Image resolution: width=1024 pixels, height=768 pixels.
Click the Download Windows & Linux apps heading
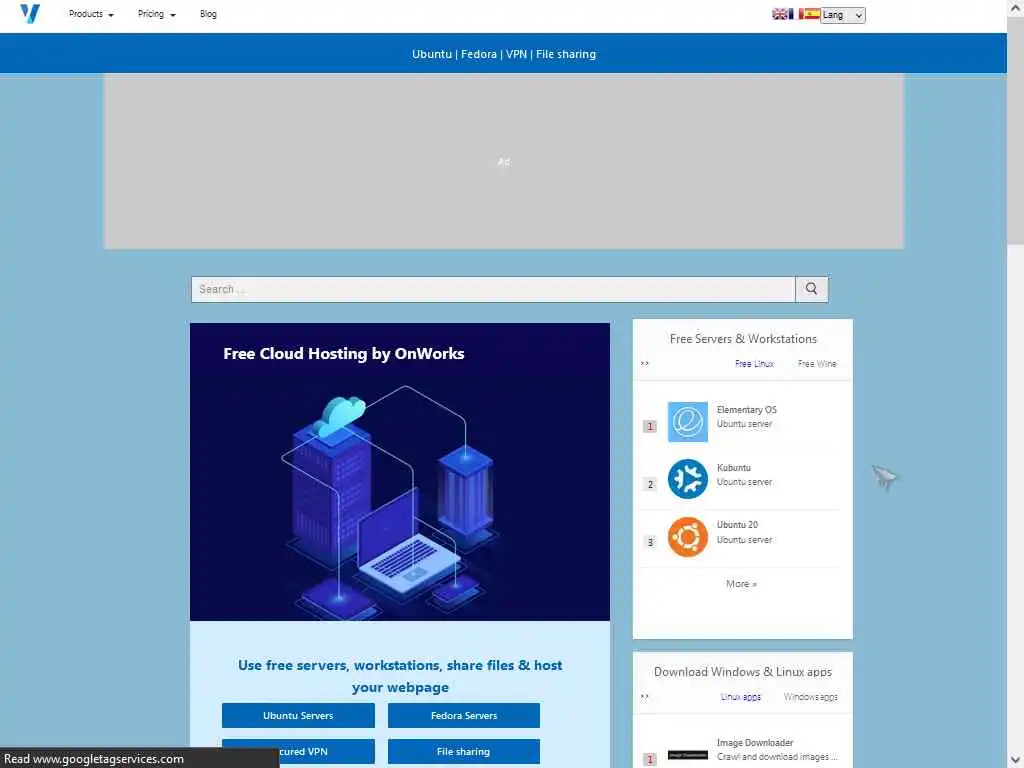click(743, 672)
